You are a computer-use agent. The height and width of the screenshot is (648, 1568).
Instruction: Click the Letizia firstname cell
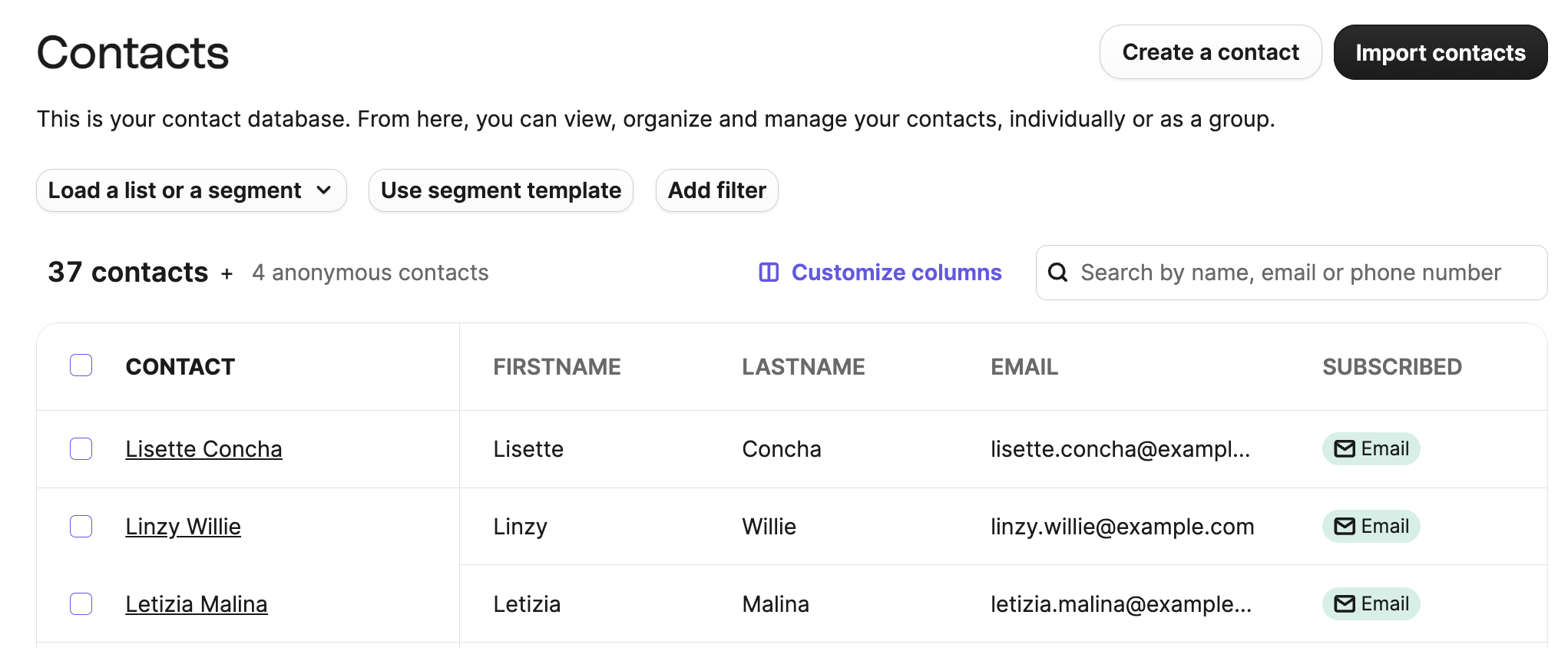tap(527, 604)
